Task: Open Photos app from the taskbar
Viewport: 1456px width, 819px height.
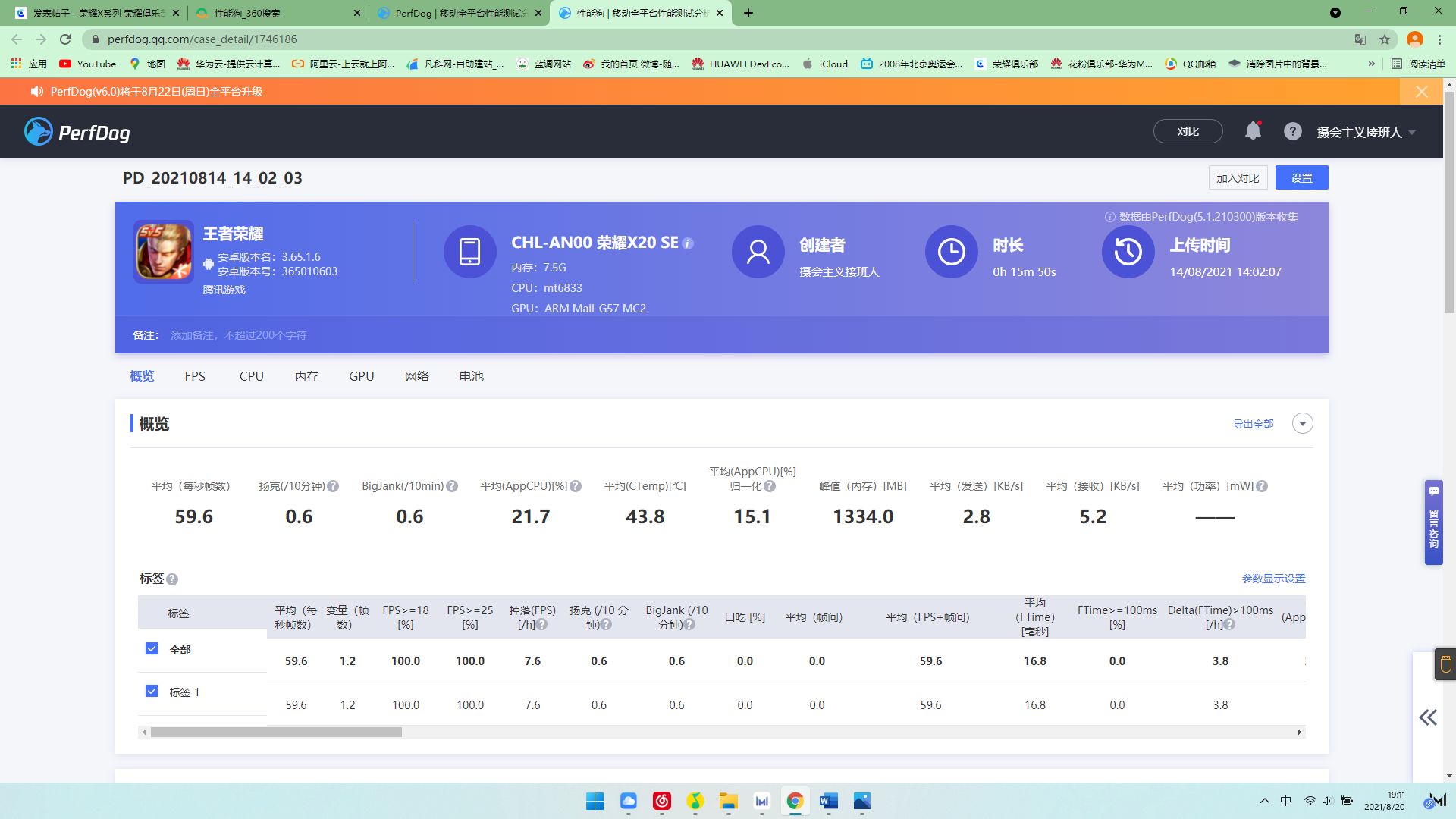Action: (x=861, y=801)
